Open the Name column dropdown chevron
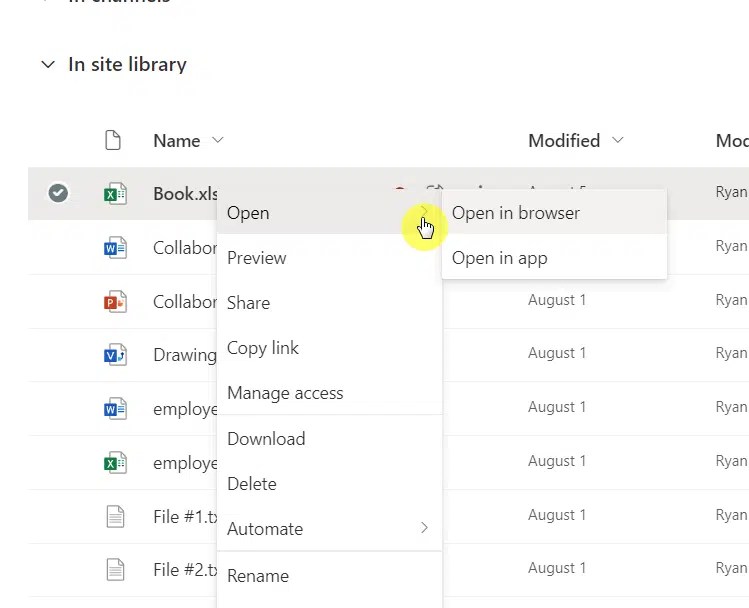The height and width of the screenshot is (608, 749). (218, 140)
